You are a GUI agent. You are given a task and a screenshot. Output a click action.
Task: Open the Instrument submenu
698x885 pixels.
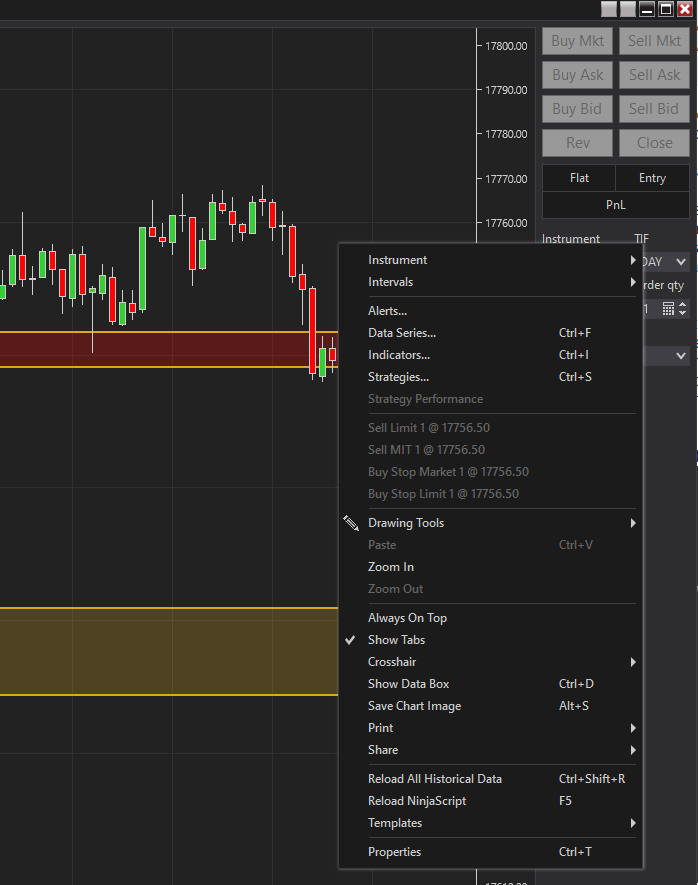pos(490,260)
